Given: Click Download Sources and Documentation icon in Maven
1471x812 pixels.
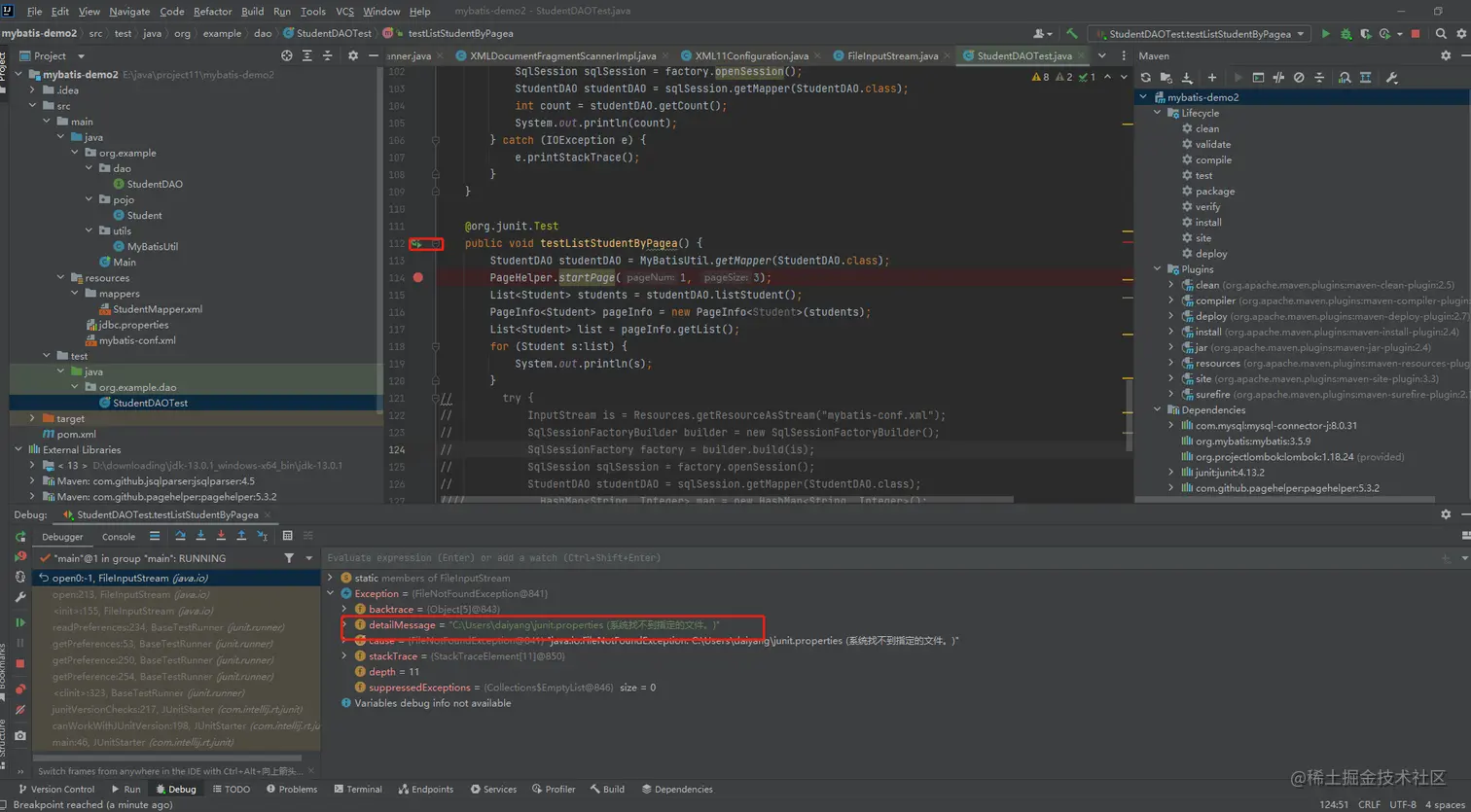Looking at the screenshot, I should 1187,78.
